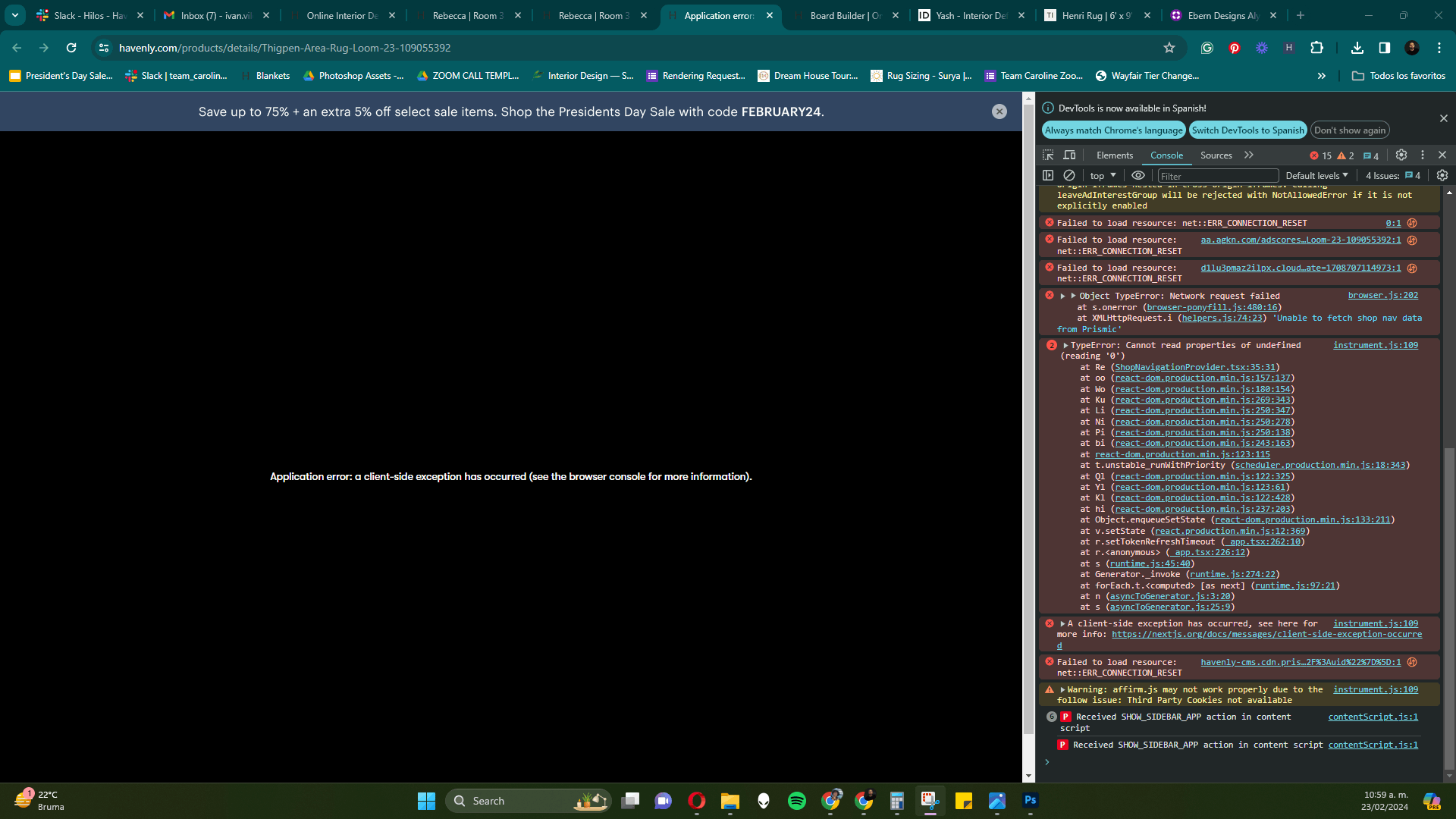Switch to the Elements tab
This screenshot has height=819, width=1456.
[1114, 155]
